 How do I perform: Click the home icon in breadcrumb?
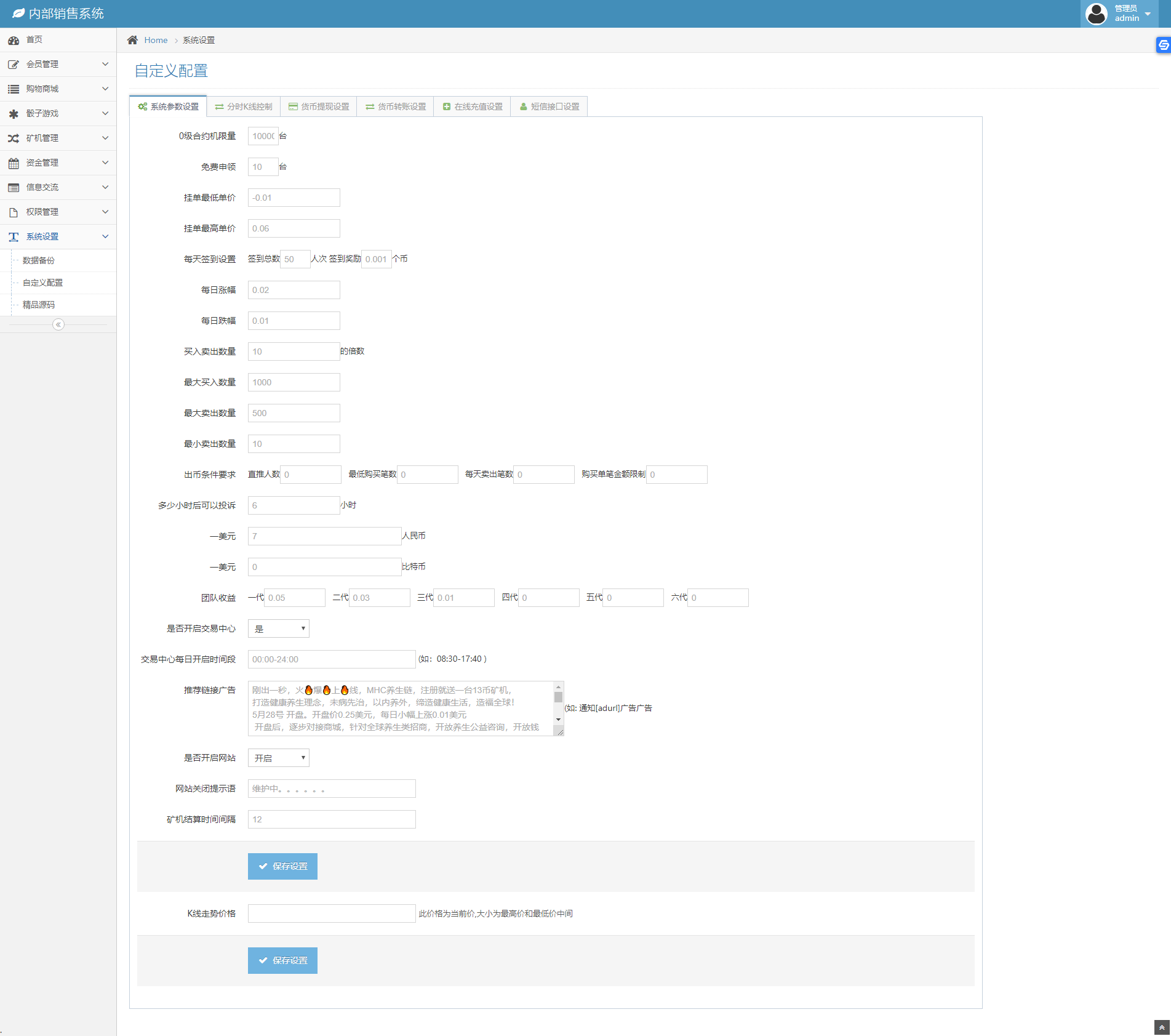pos(132,40)
